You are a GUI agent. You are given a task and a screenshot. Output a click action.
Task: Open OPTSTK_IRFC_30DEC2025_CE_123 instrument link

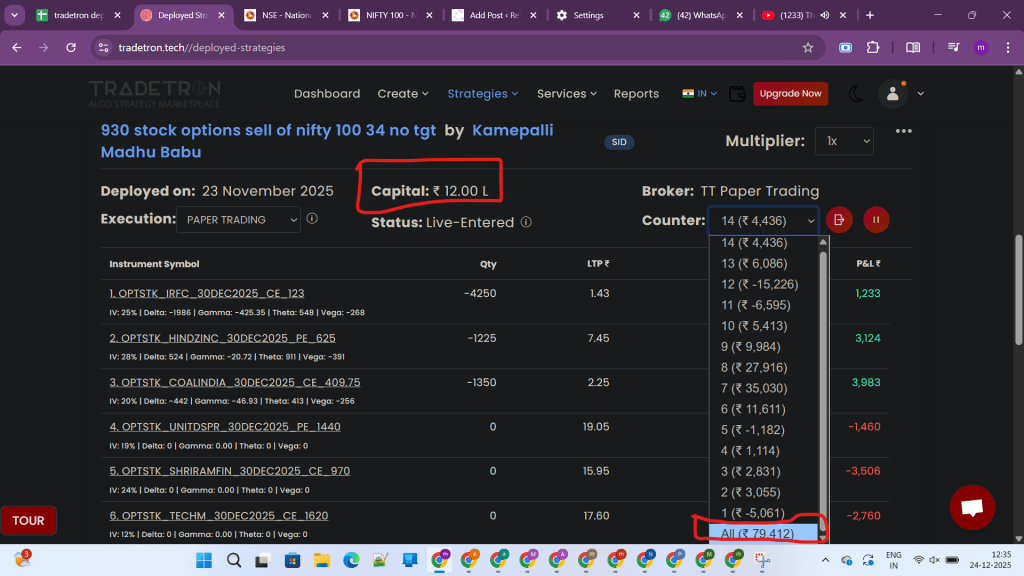tap(206, 293)
